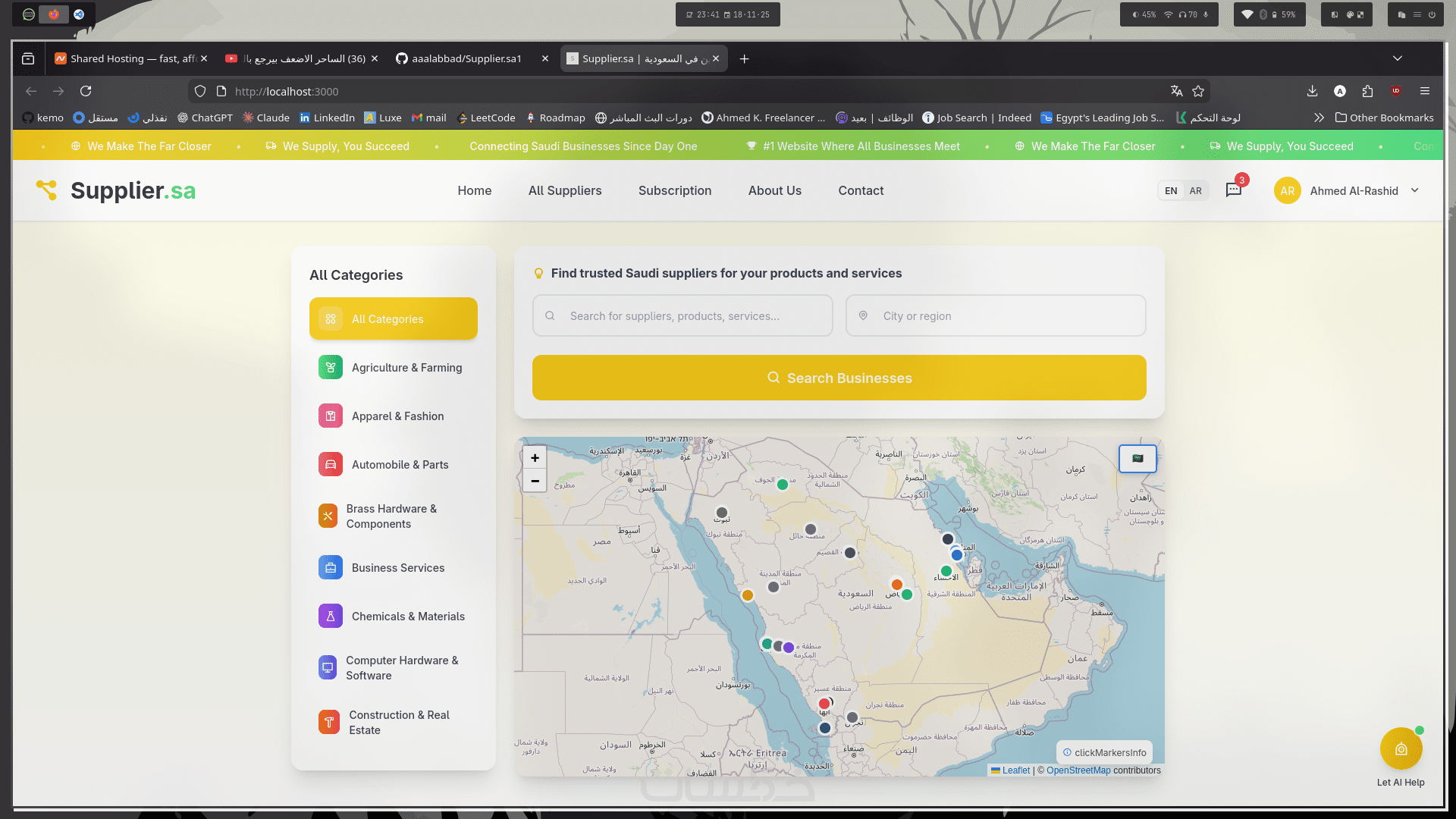Click the Chemicals & Materials flask icon
The image size is (1456, 819).
[x=330, y=617]
